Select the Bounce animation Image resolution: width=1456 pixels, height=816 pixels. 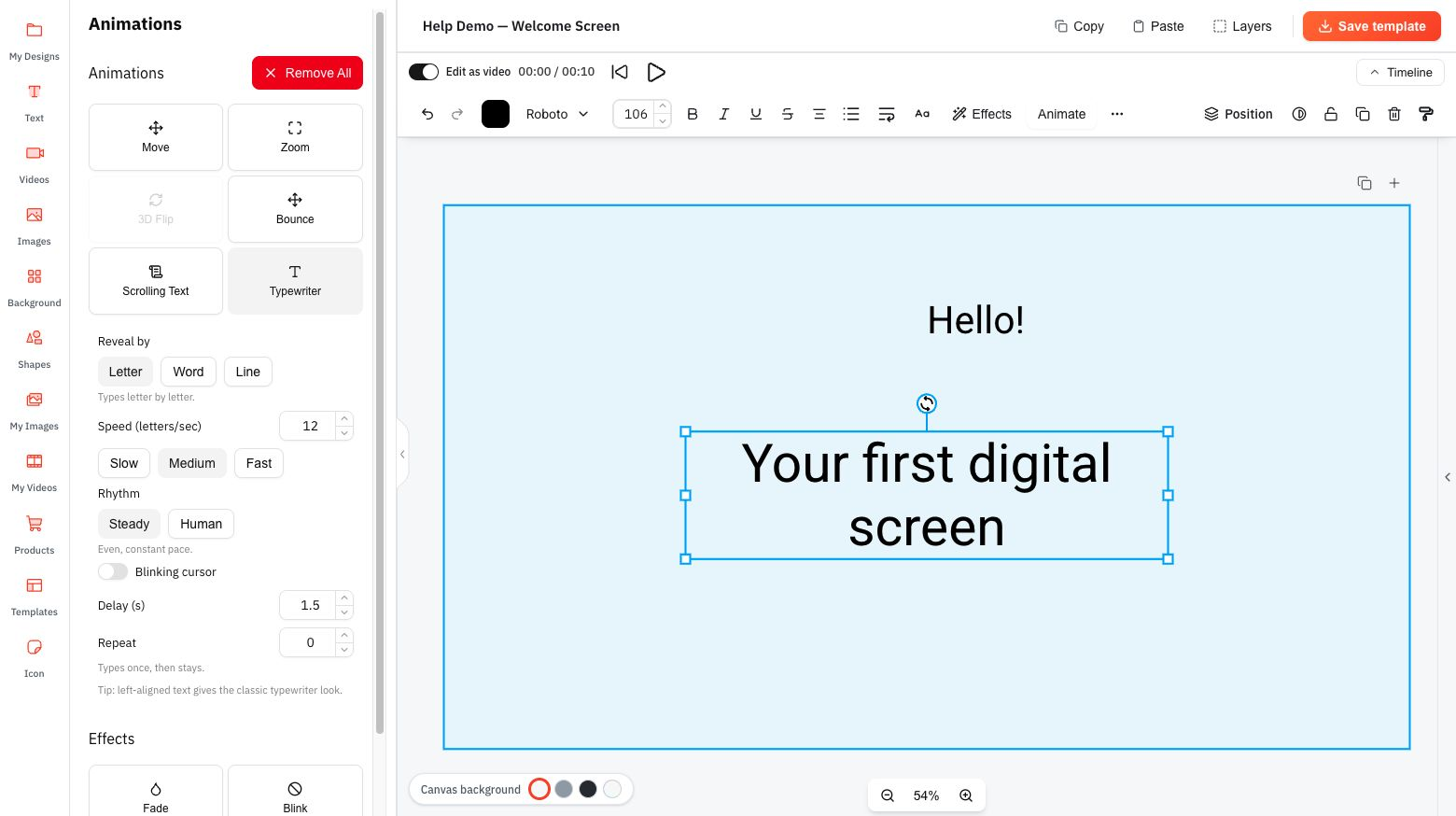pyautogui.click(x=295, y=209)
